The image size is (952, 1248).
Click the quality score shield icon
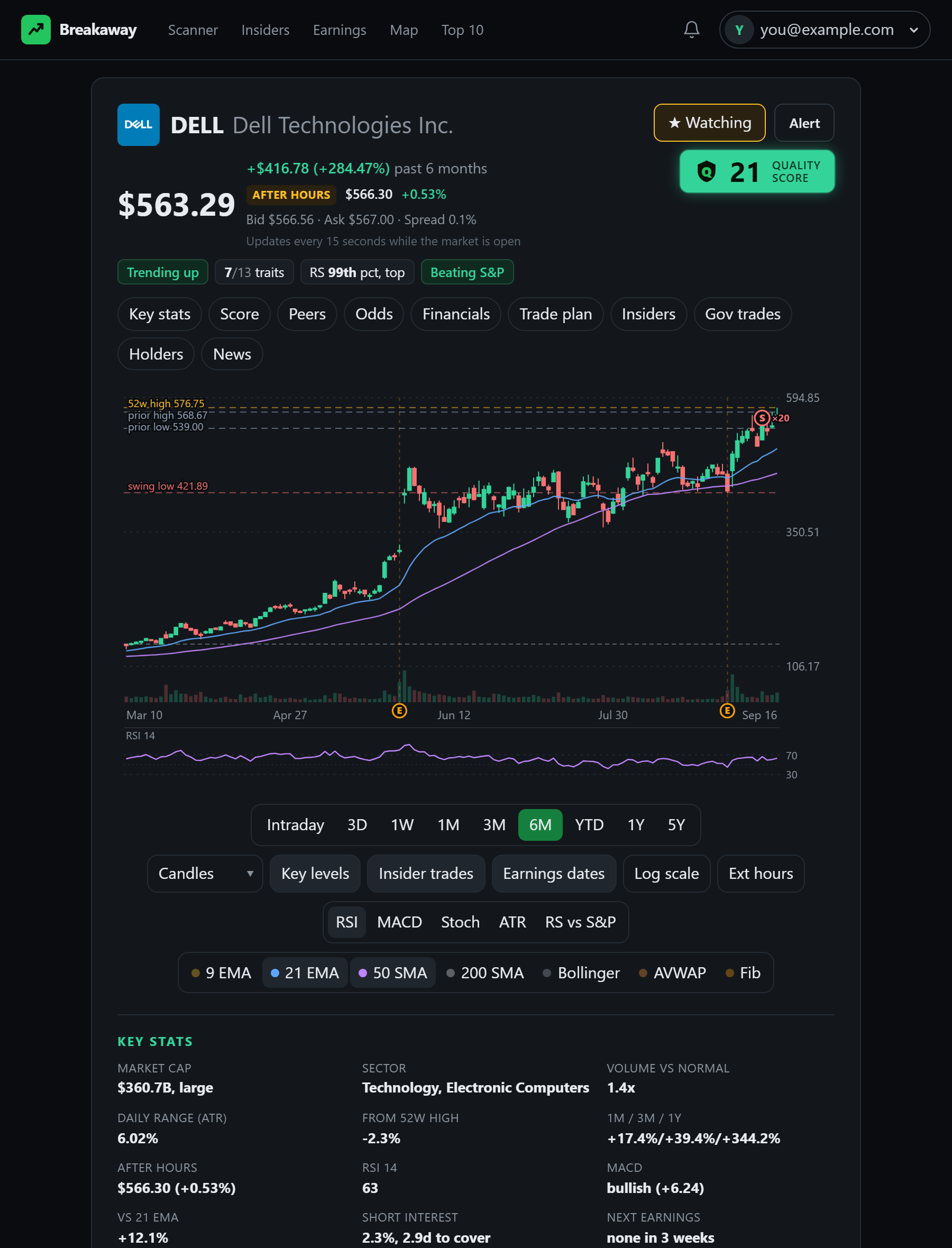tap(706, 172)
